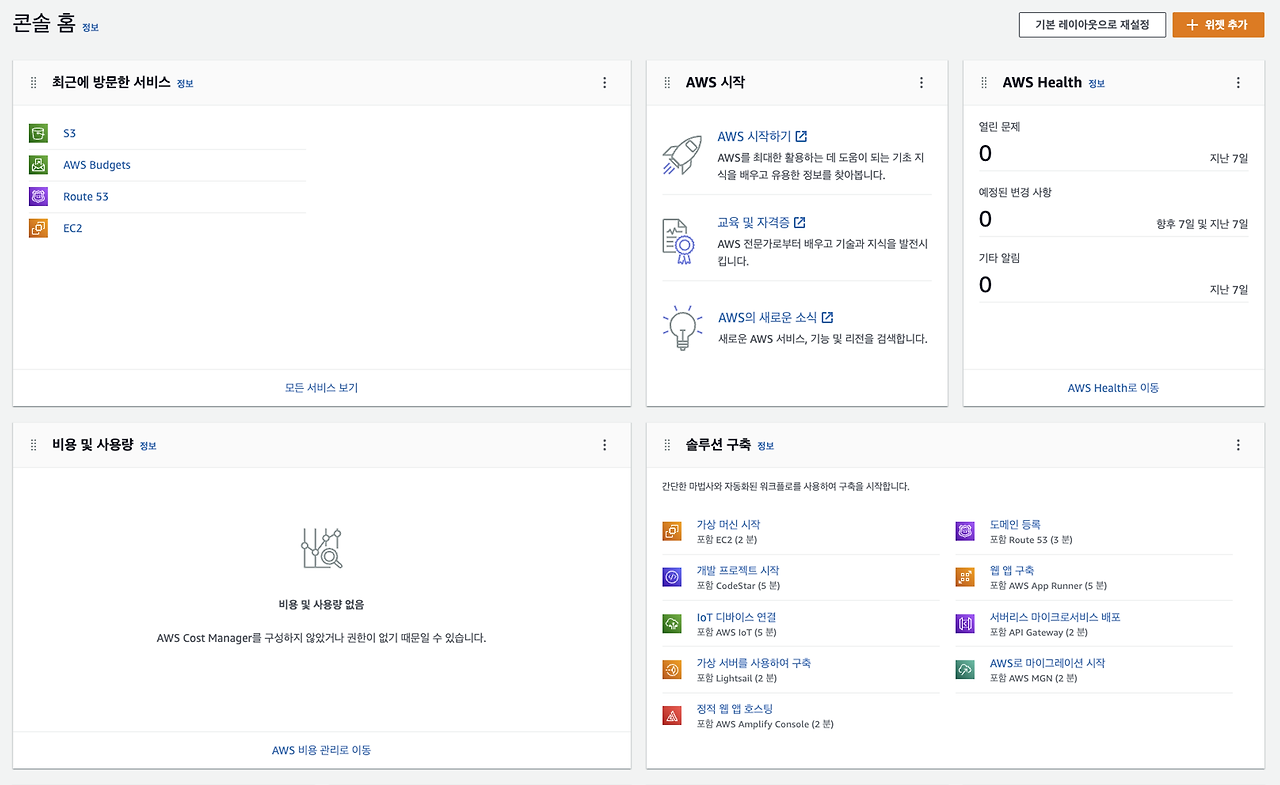Open the 가상 서버를 사용하여 구축 link
Image resolution: width=1280 pixels, height=785 pixels.
pos(754,663)
